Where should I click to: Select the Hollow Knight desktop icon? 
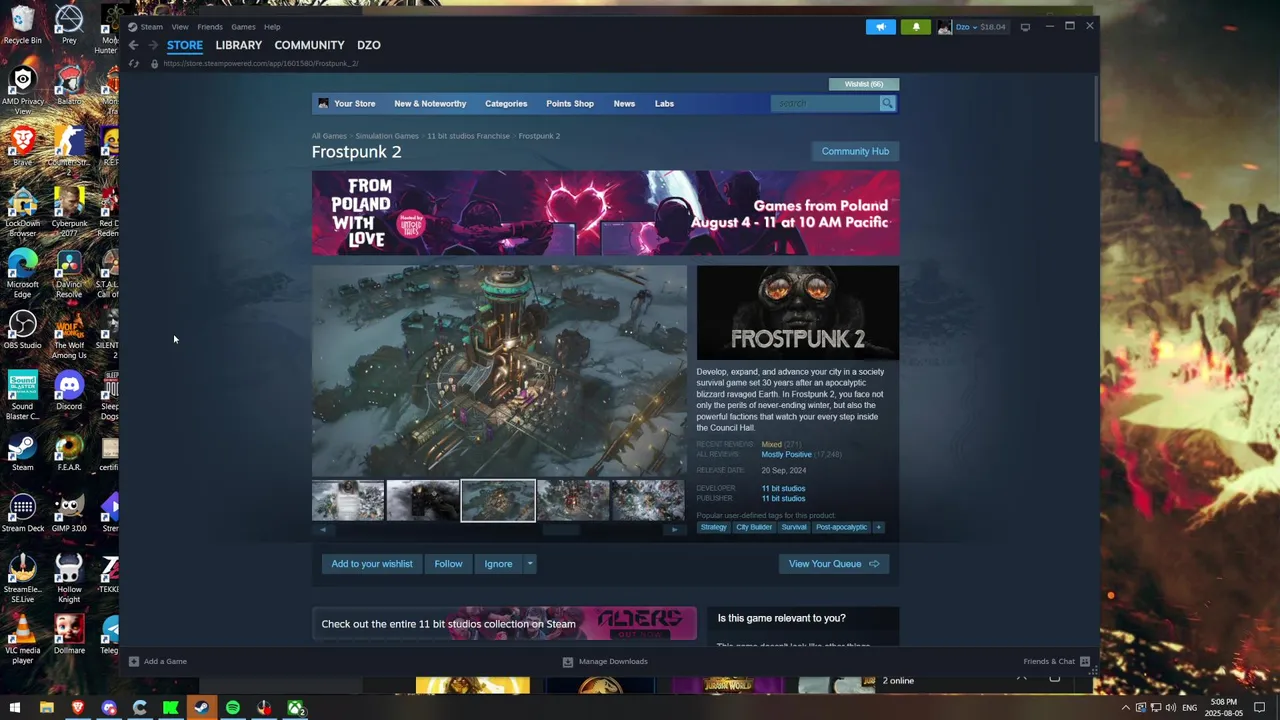coord(69,579)
